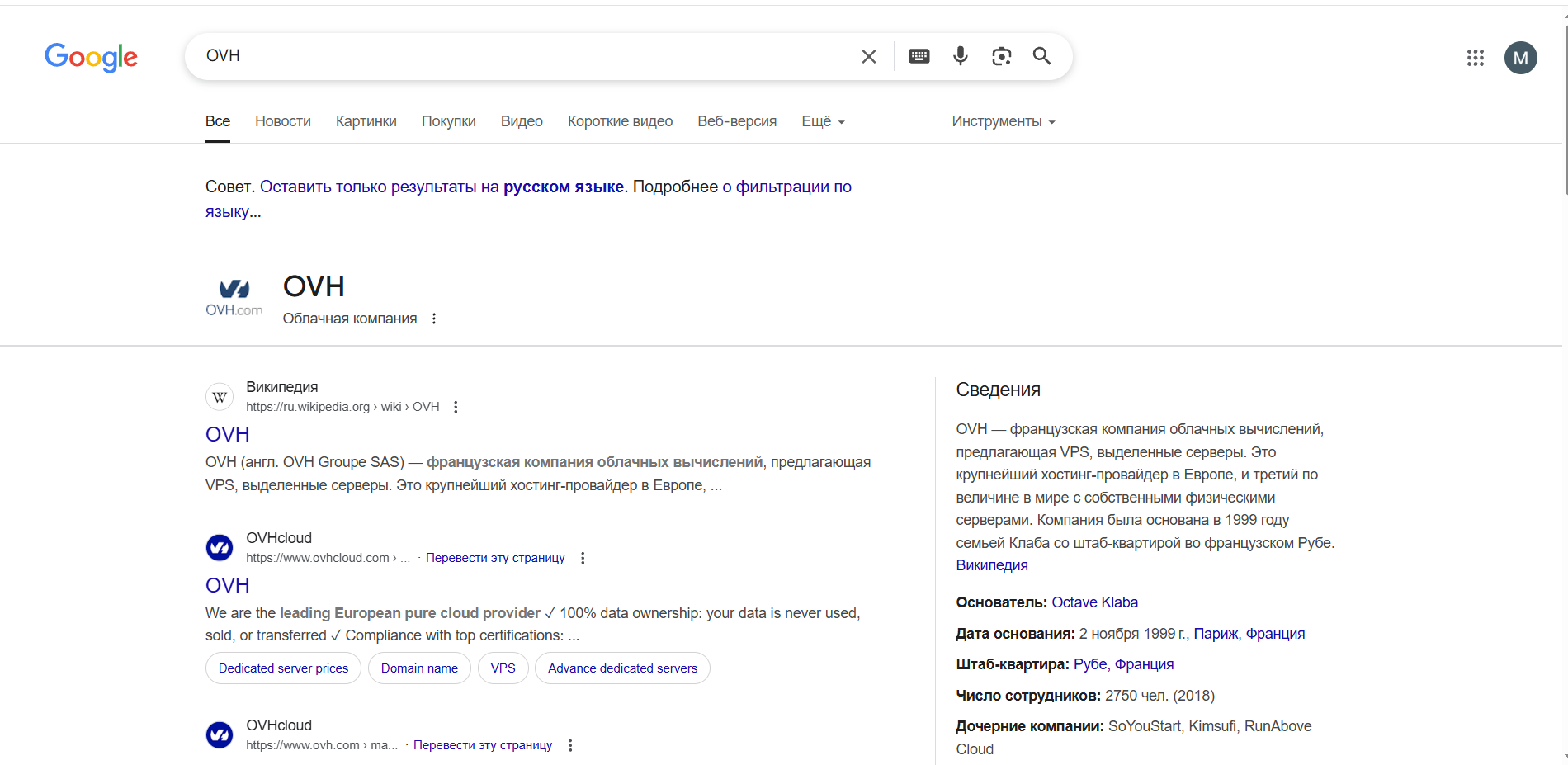Image resolution: width=1568 pixels, height=765 pixels.
Task: Open founder Octave Klaba link
Action: coord(1094,602)
